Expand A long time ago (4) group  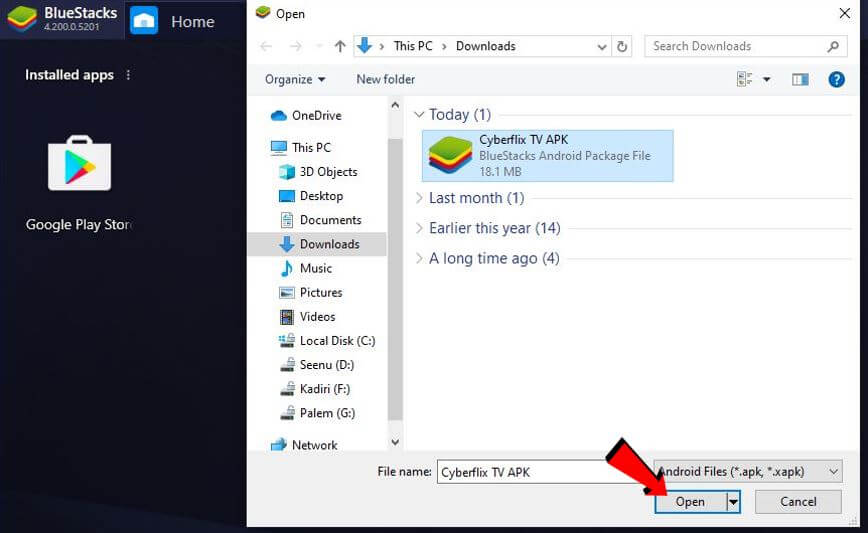pos(419,258)
